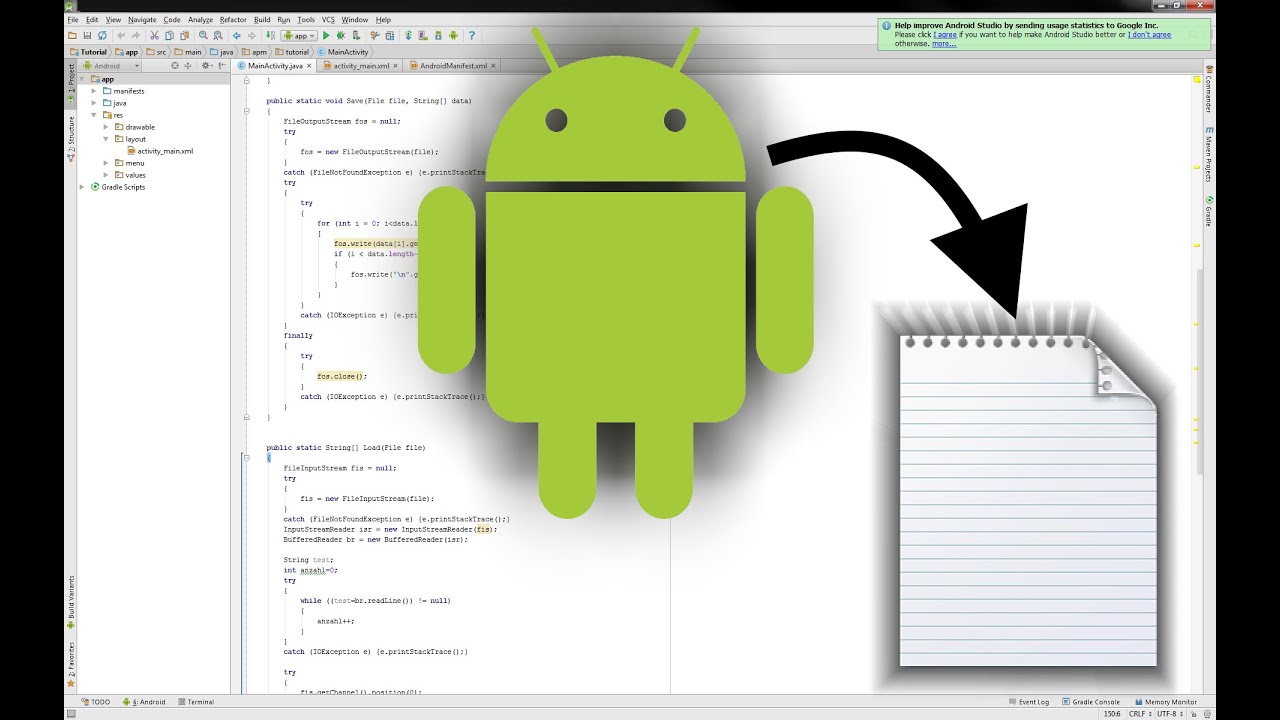The height and width of the screenshot is (720, 1280).
Task: Click the Save All floppy icon
Action: (87, 35)
